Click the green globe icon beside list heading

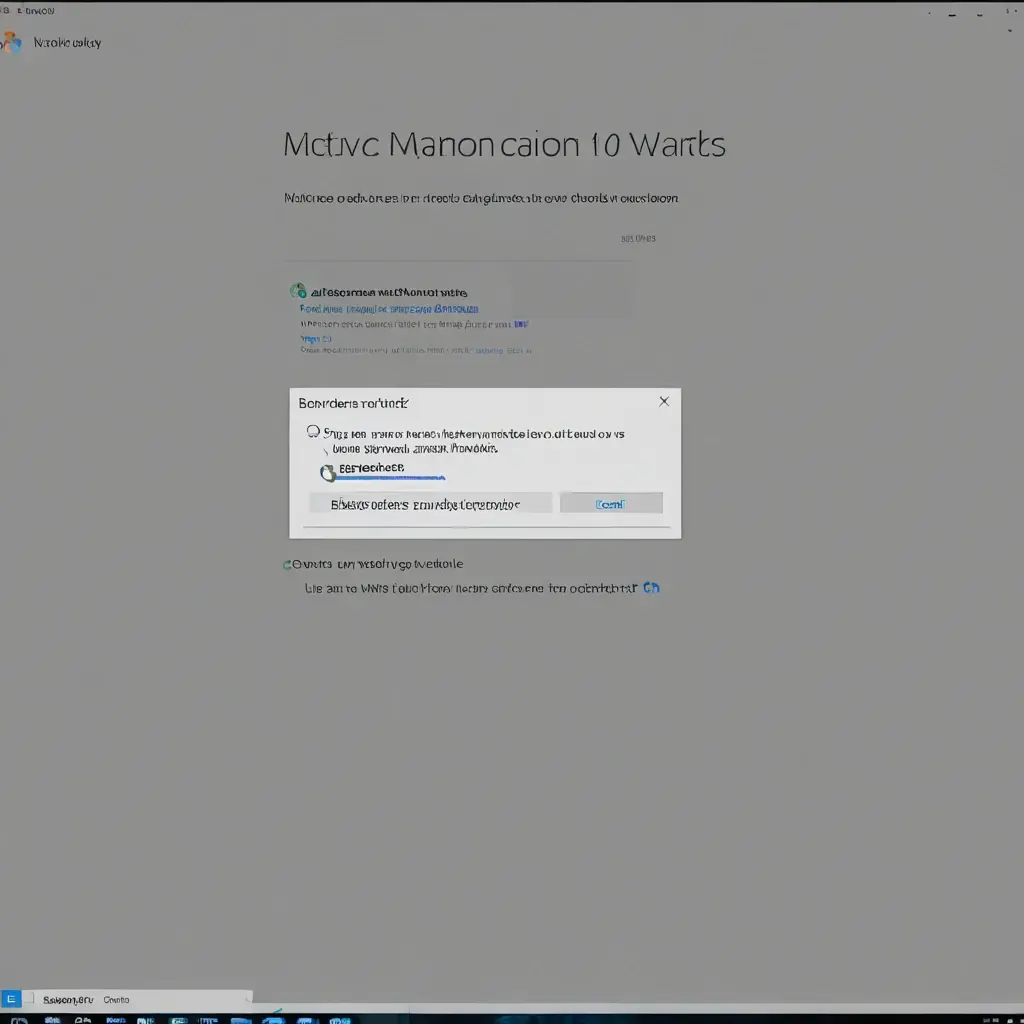298,291
